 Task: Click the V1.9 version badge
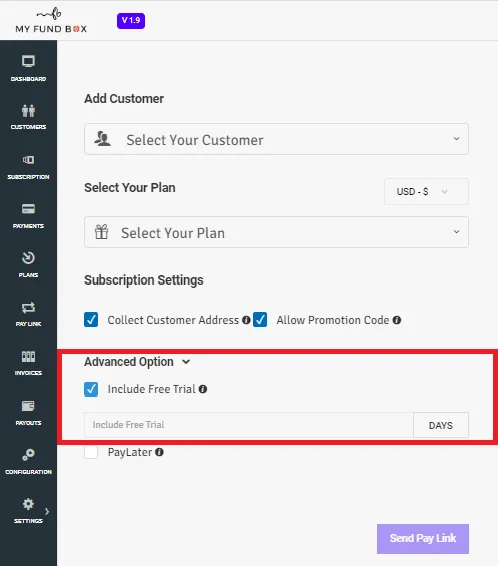131,21
